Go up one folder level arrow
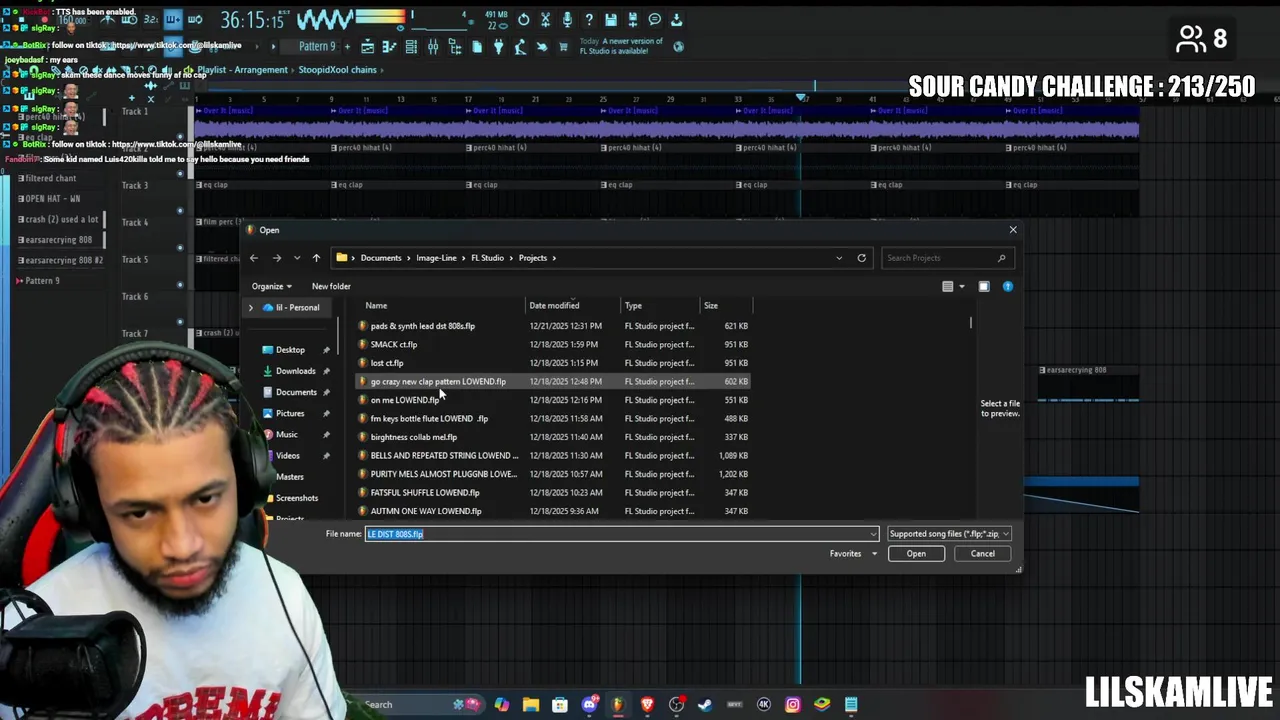 tap(316, 258)
